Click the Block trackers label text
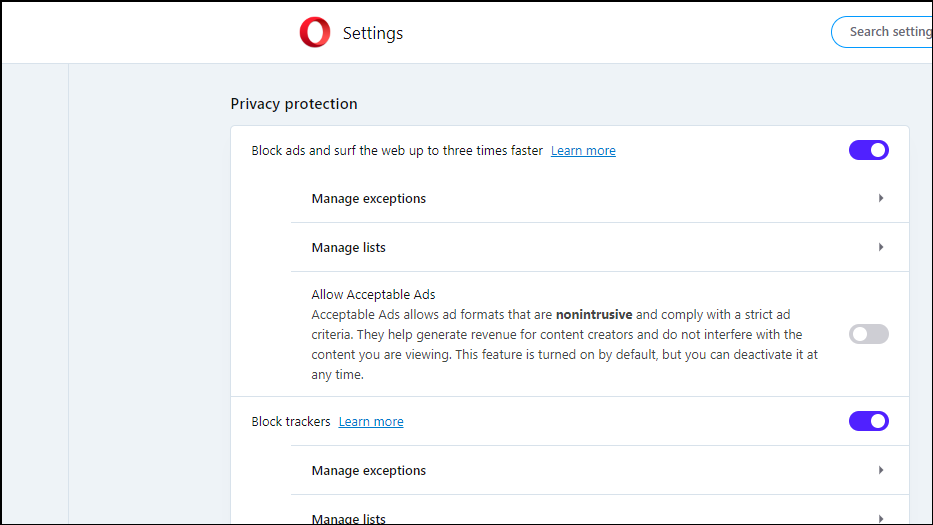 click(290, 422)
